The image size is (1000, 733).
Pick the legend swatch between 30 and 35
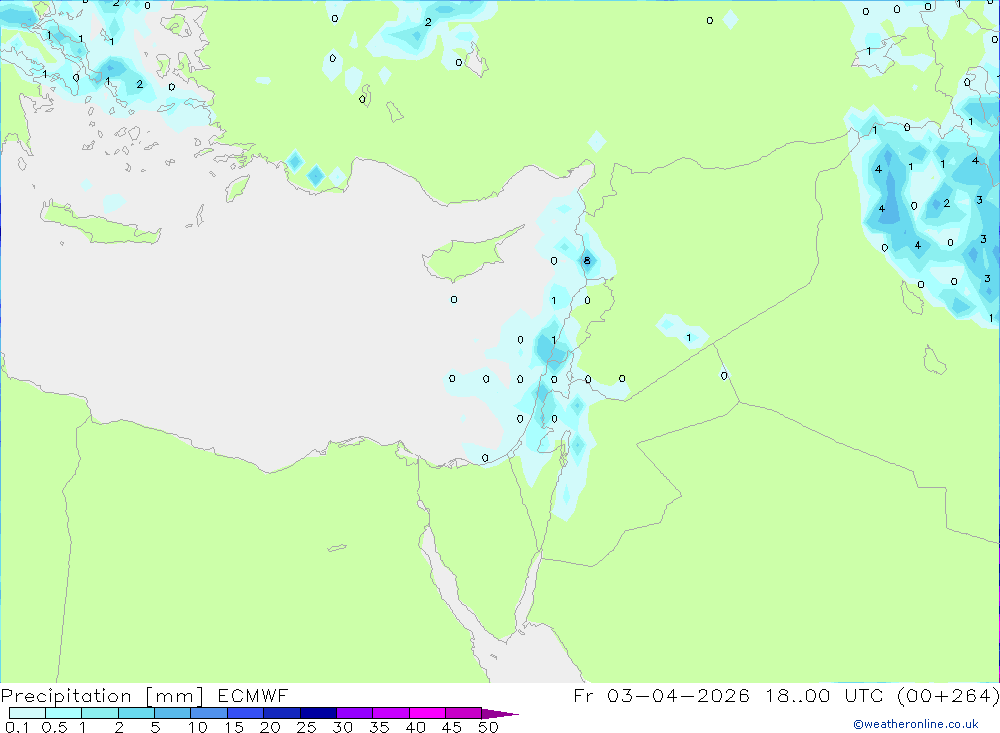[x=355, y=713]
